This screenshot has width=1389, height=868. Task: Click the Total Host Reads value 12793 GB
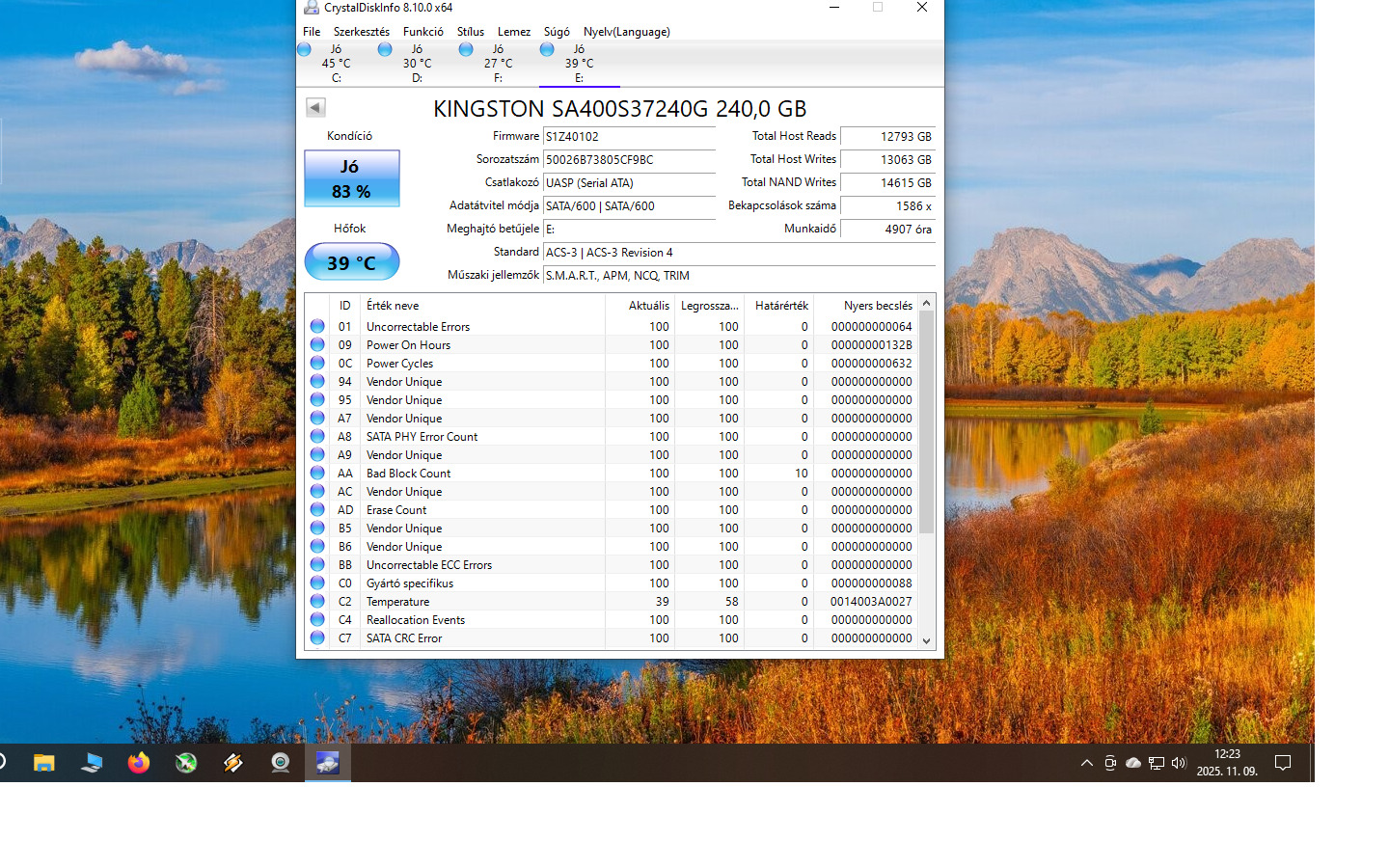pyautogui.click(x=887, y=137)
